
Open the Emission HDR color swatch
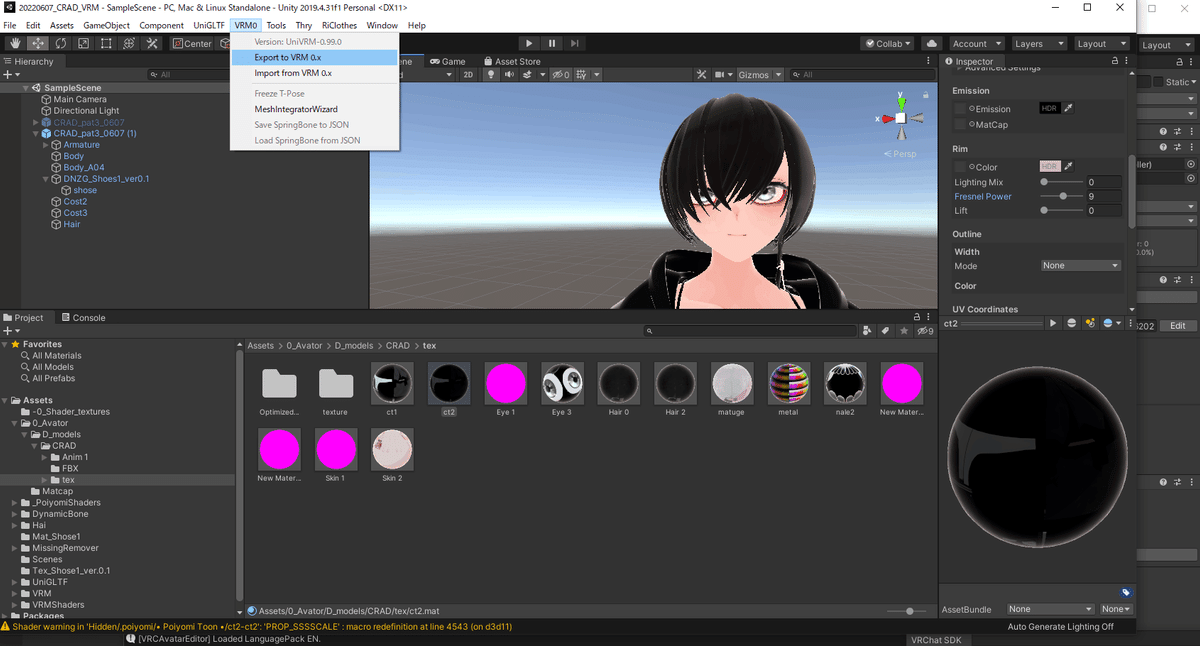point(1049,108)
